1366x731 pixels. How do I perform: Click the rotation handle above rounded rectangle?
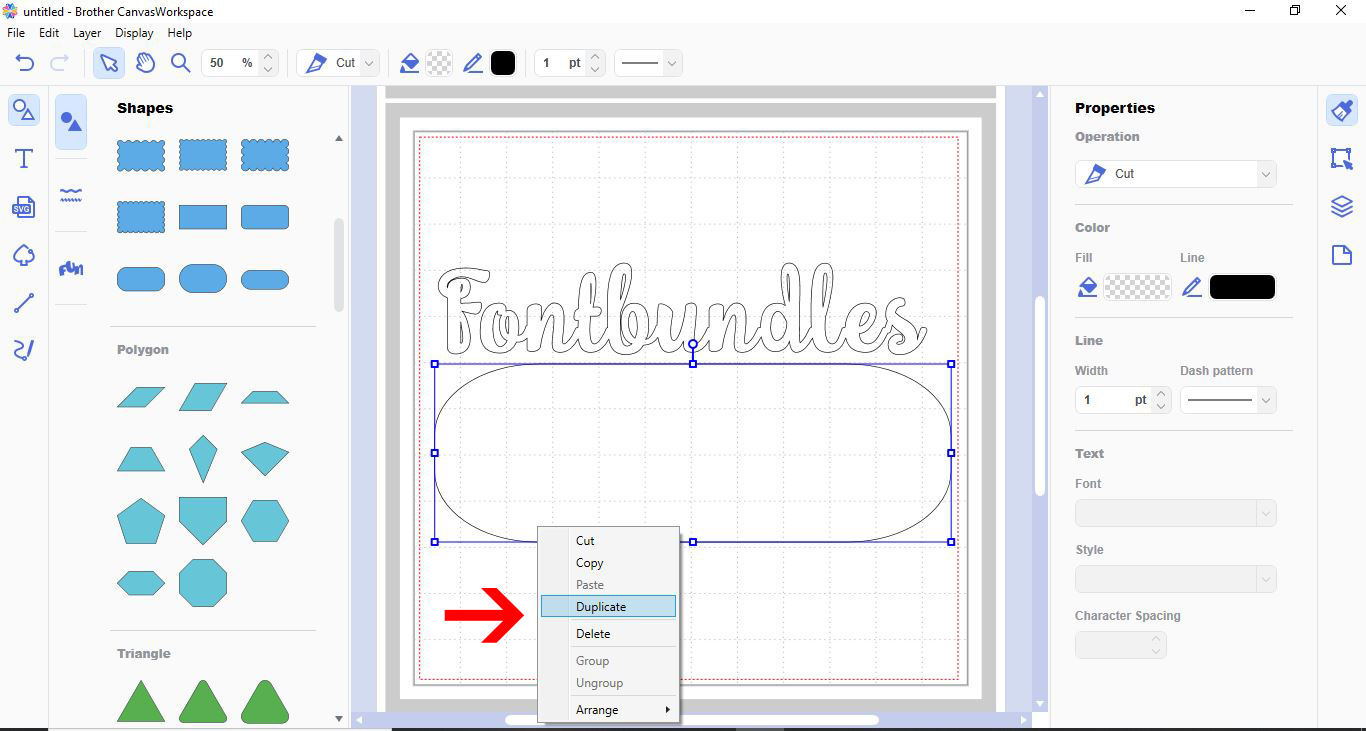pyautogui.click(x=693, y=344)
